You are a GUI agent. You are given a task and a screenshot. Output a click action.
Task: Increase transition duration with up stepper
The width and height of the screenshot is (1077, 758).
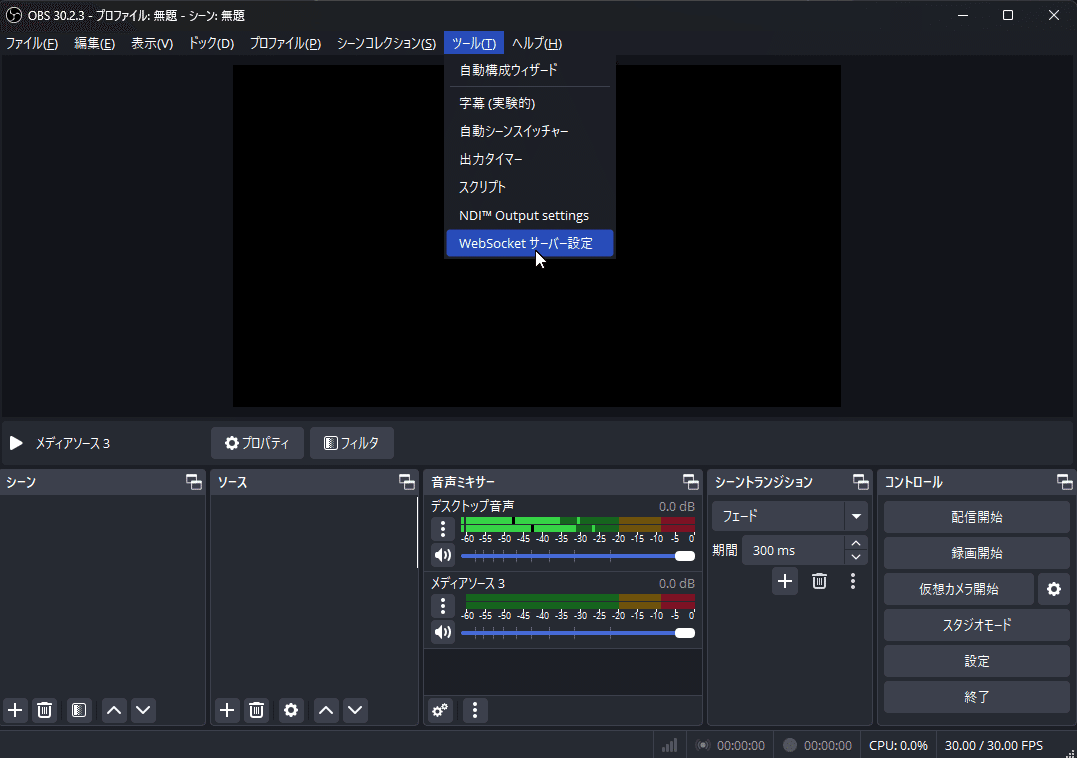(856, 543)
